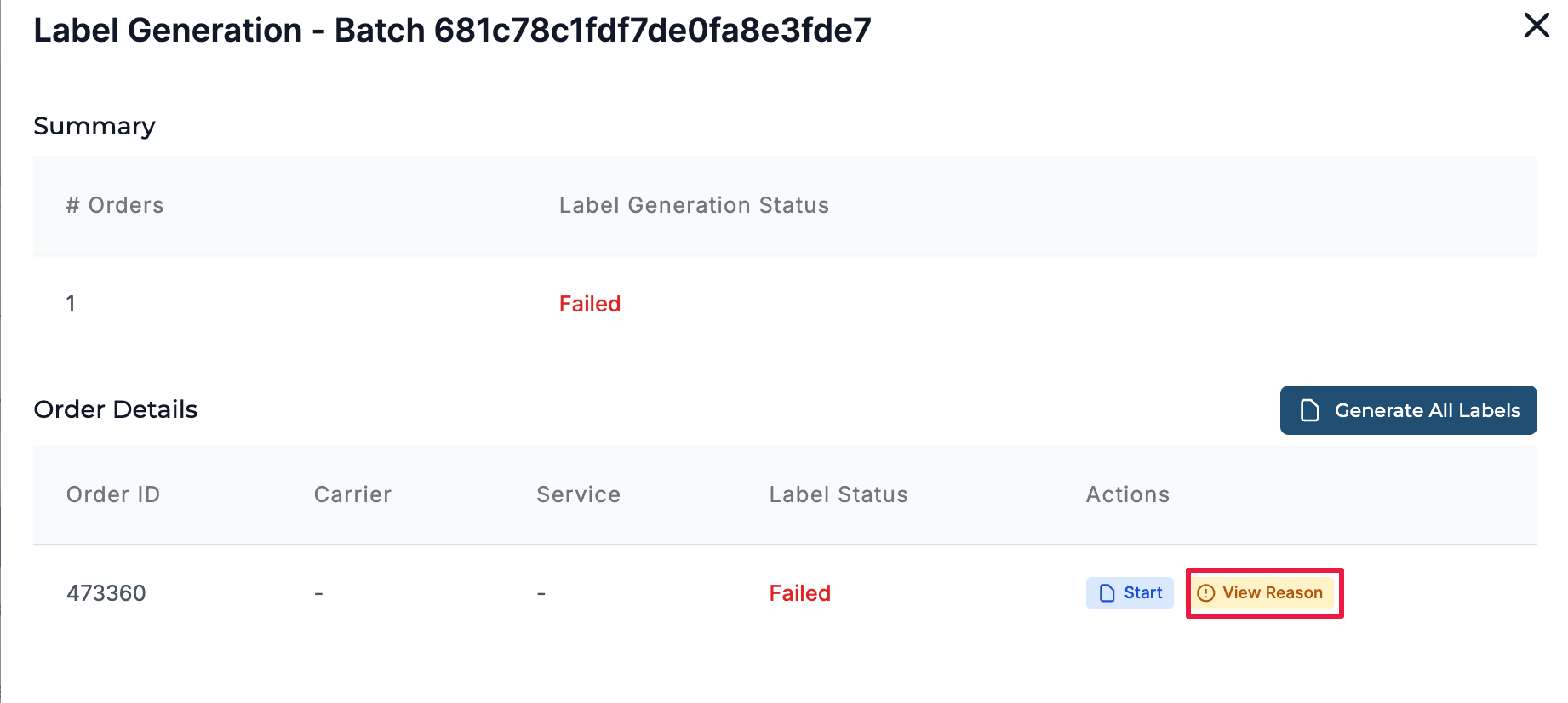
Task: Click the Label Status column header
Action: tap(838, 494)
